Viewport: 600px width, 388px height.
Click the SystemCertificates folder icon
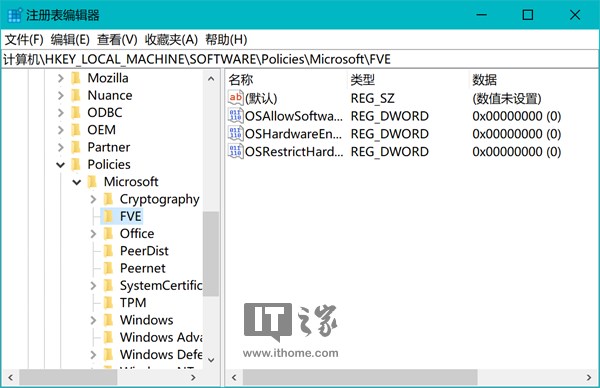(109, 285)
